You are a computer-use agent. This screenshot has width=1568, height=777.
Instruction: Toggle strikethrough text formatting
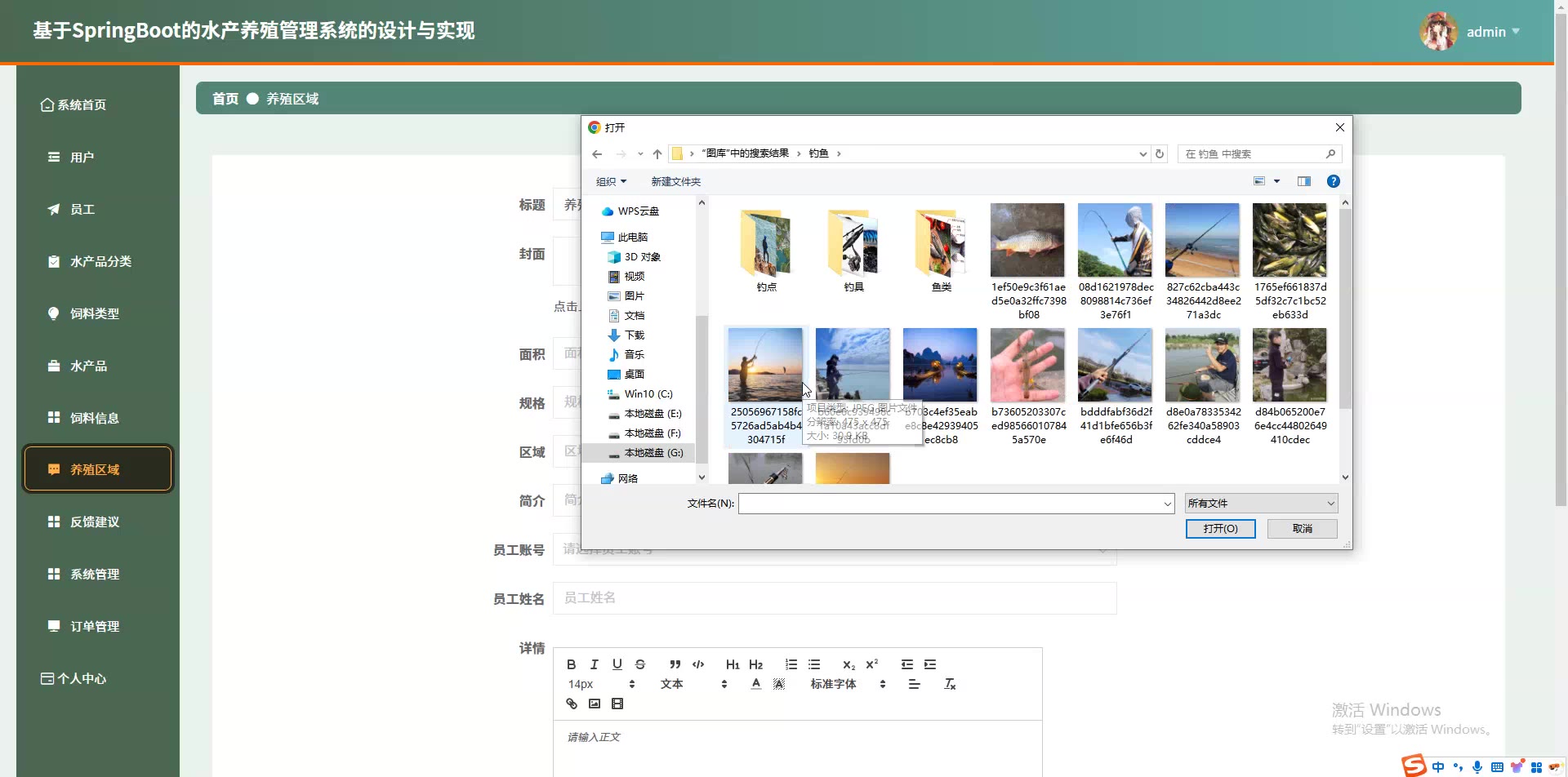pos(640,664)
